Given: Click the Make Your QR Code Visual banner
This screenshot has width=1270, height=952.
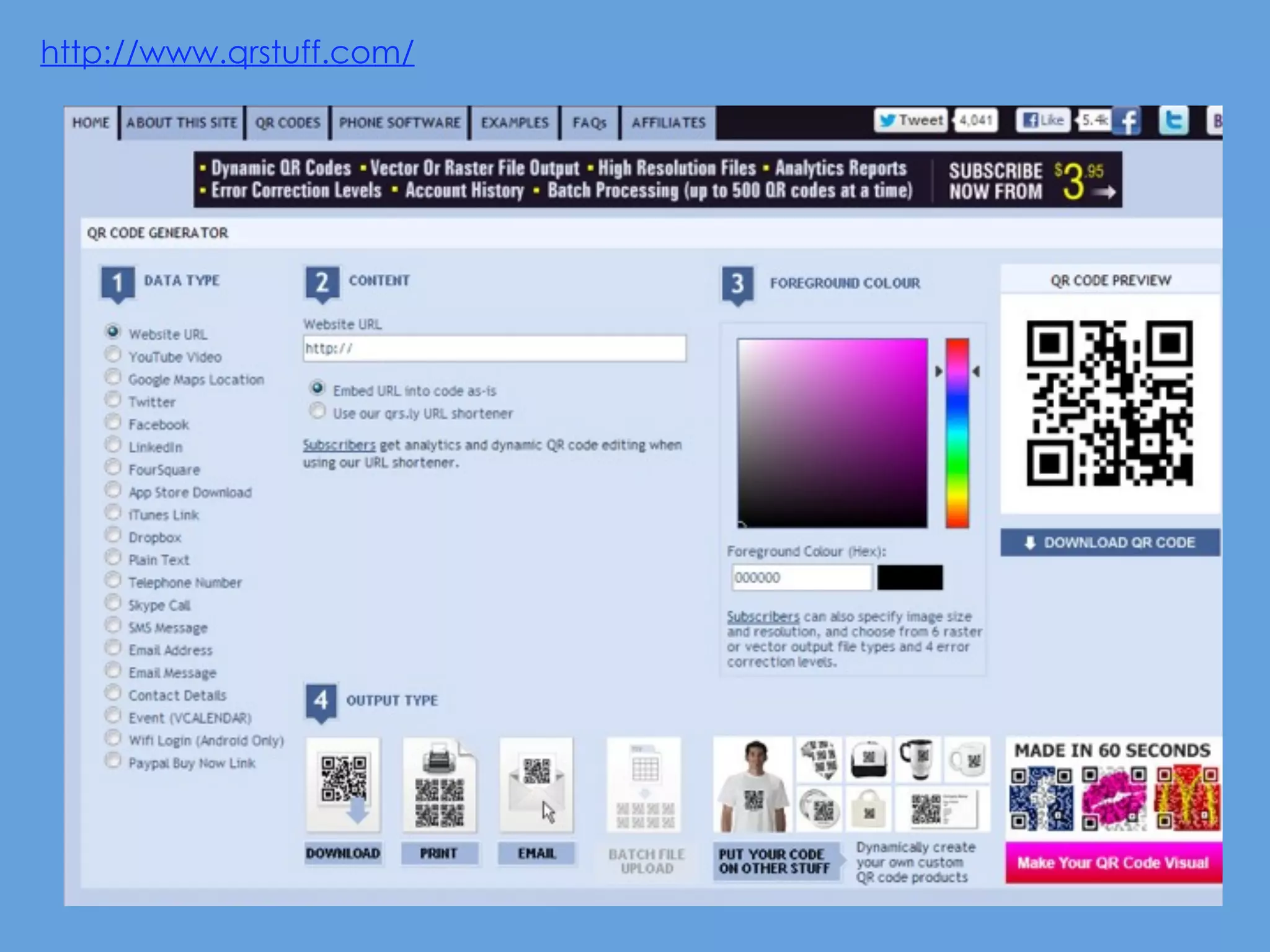Looking at the screenshot, I should (1112, 862).
